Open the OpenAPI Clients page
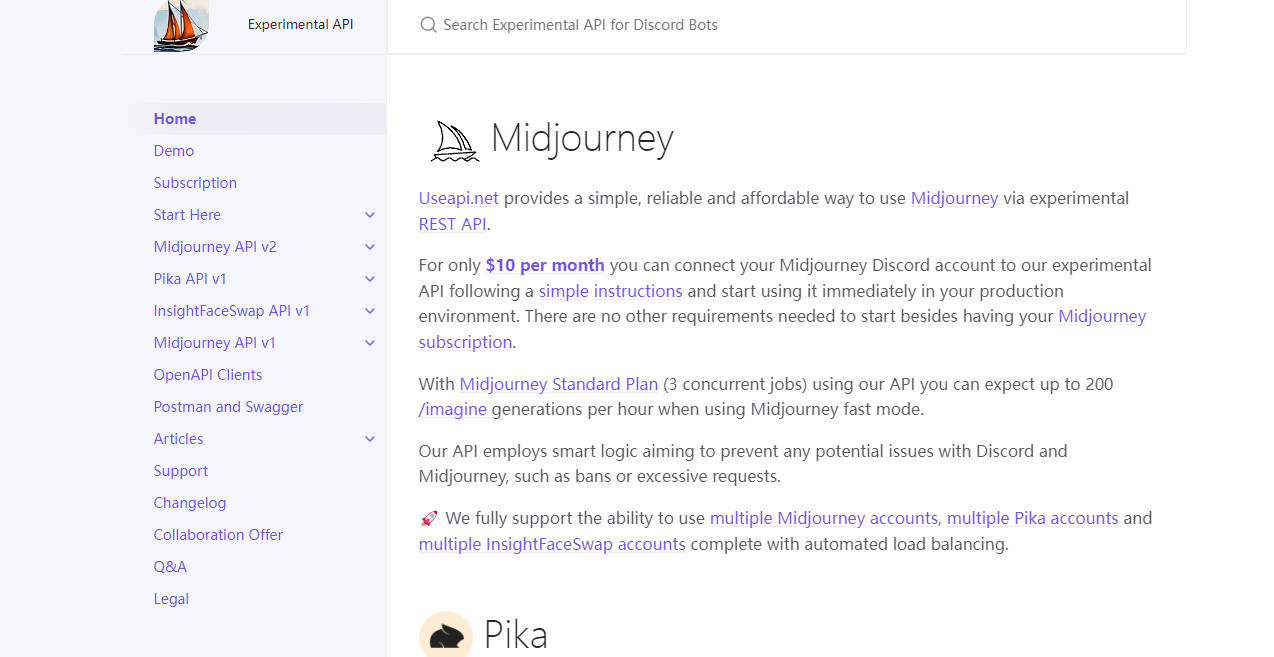 pos(208,374)
